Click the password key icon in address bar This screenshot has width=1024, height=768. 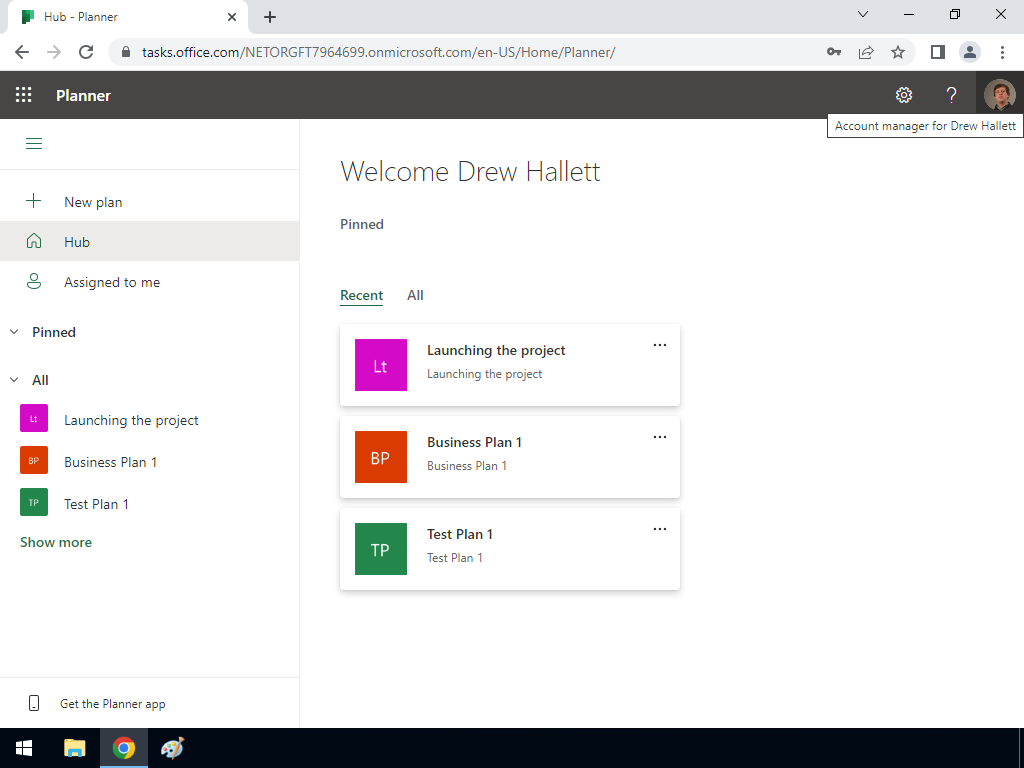[834, 52]
